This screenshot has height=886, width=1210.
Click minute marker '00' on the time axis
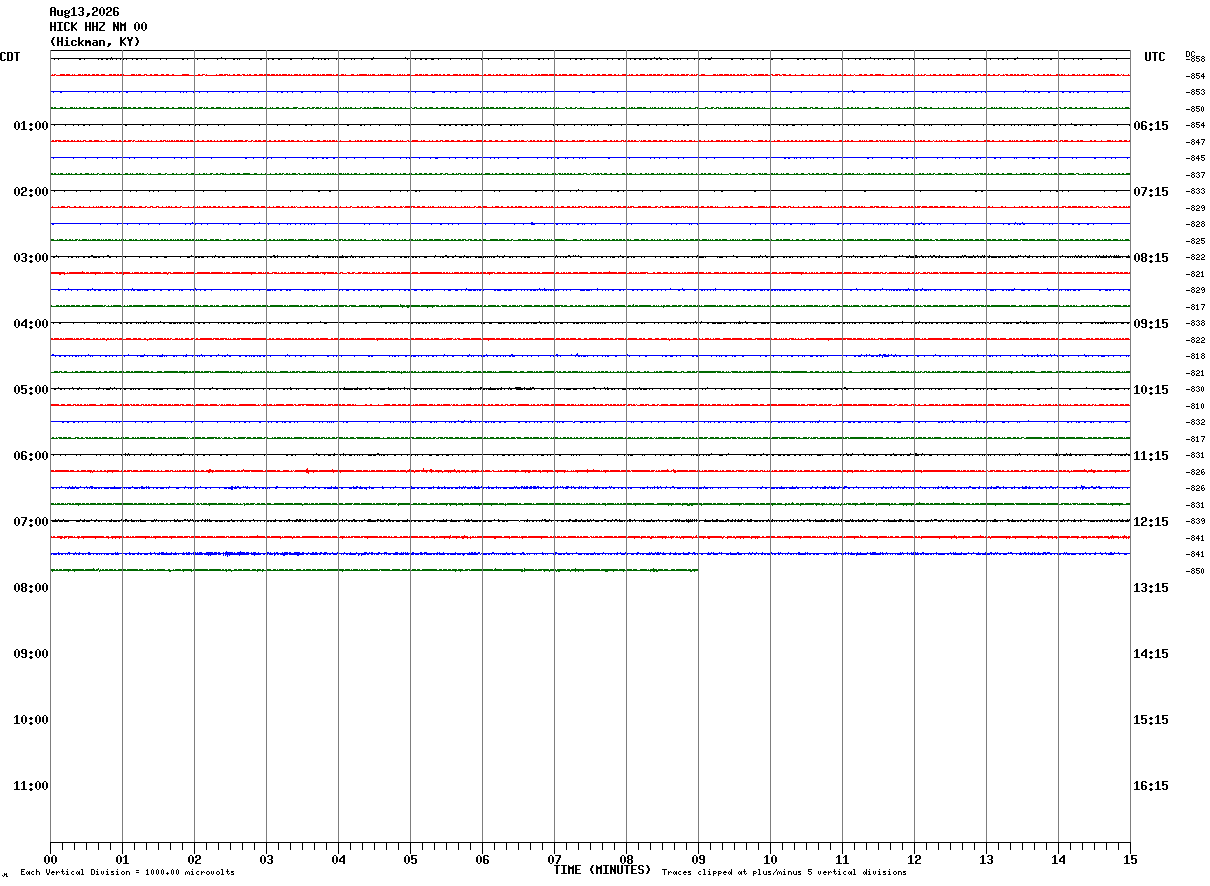coord(50,860)
